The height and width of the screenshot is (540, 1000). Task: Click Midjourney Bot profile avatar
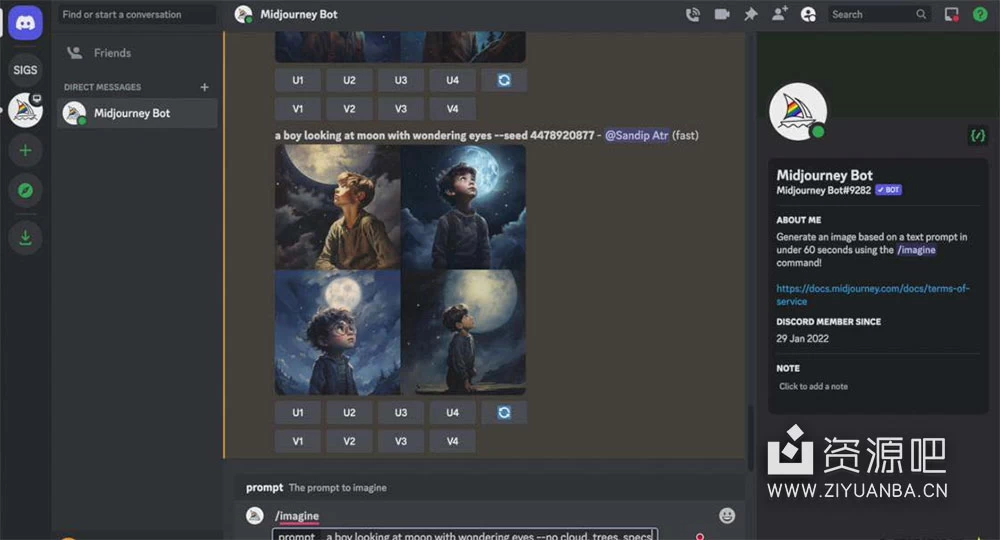[x=798, y=112]
